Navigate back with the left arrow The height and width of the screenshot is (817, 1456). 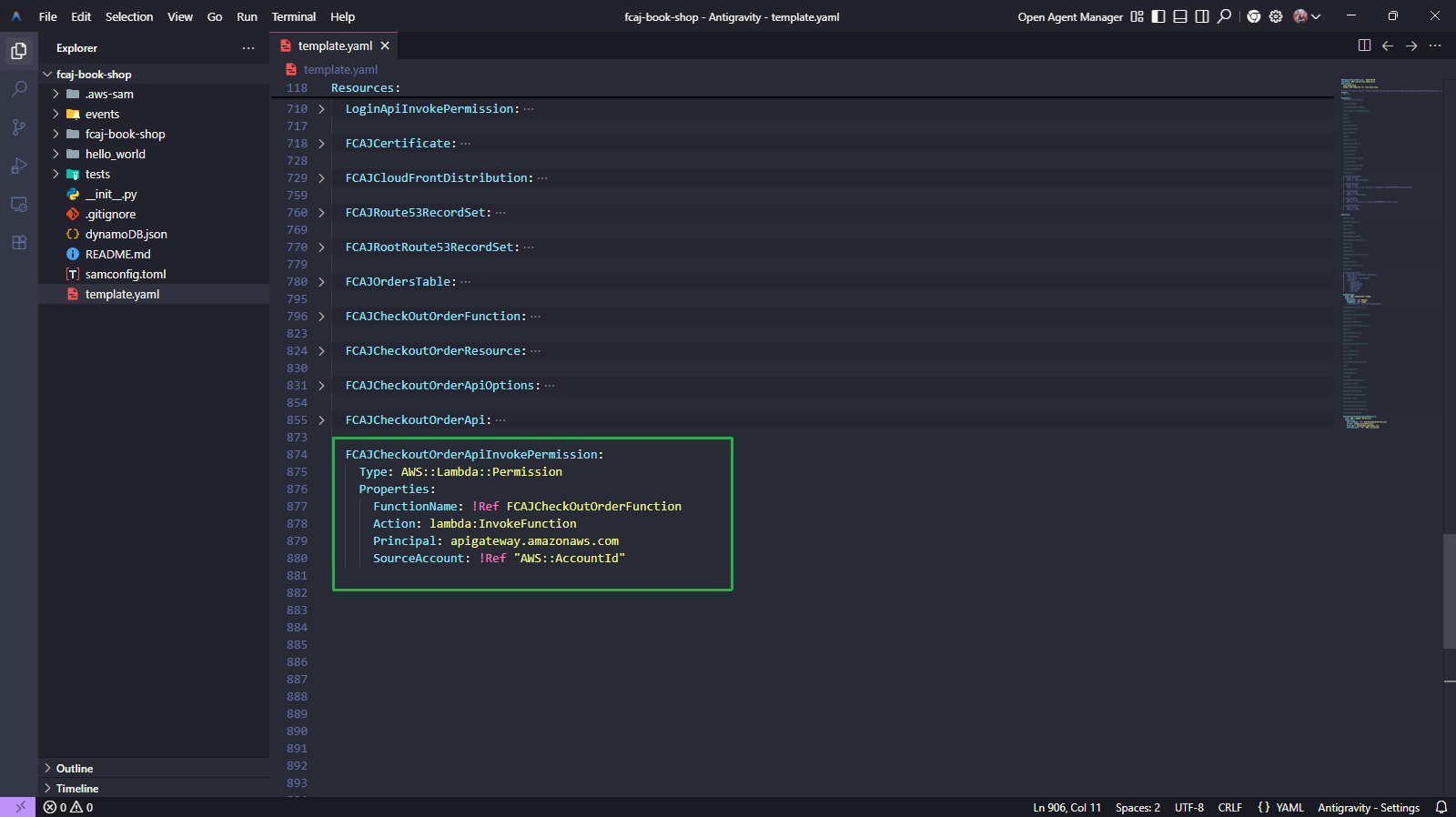coord(1388,45)
